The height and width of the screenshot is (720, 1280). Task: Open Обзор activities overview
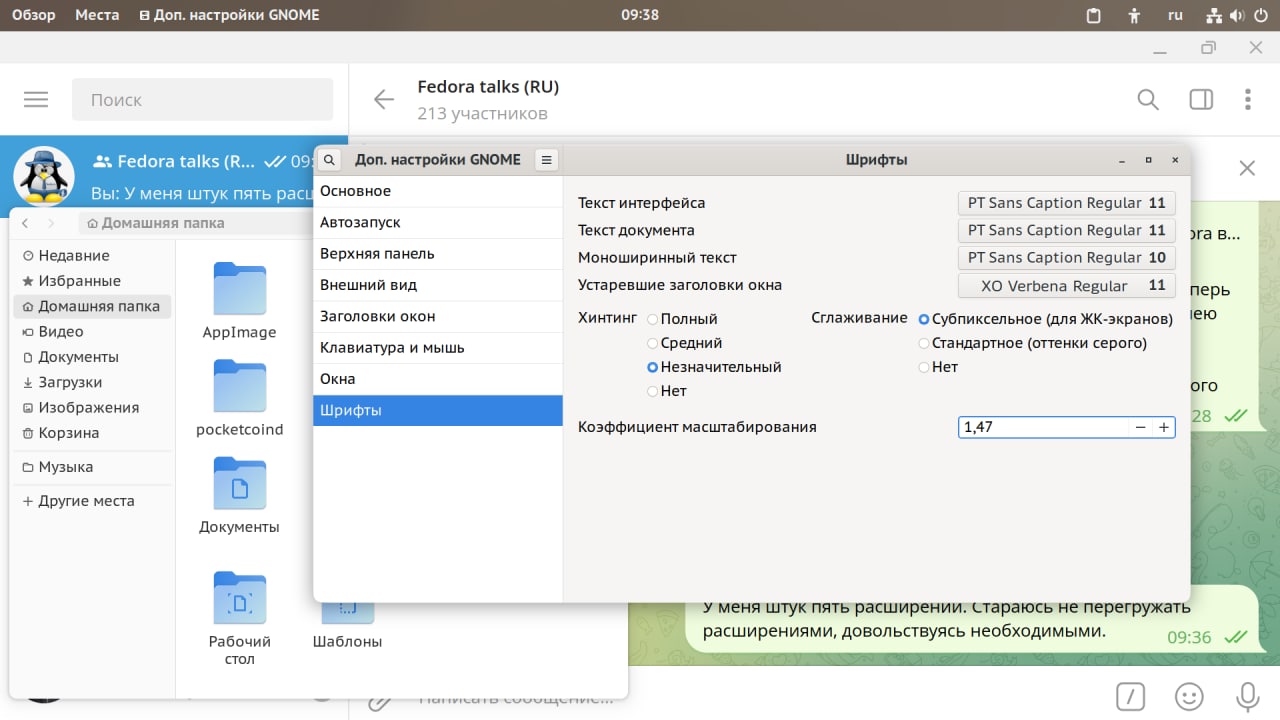pos(33,16)
